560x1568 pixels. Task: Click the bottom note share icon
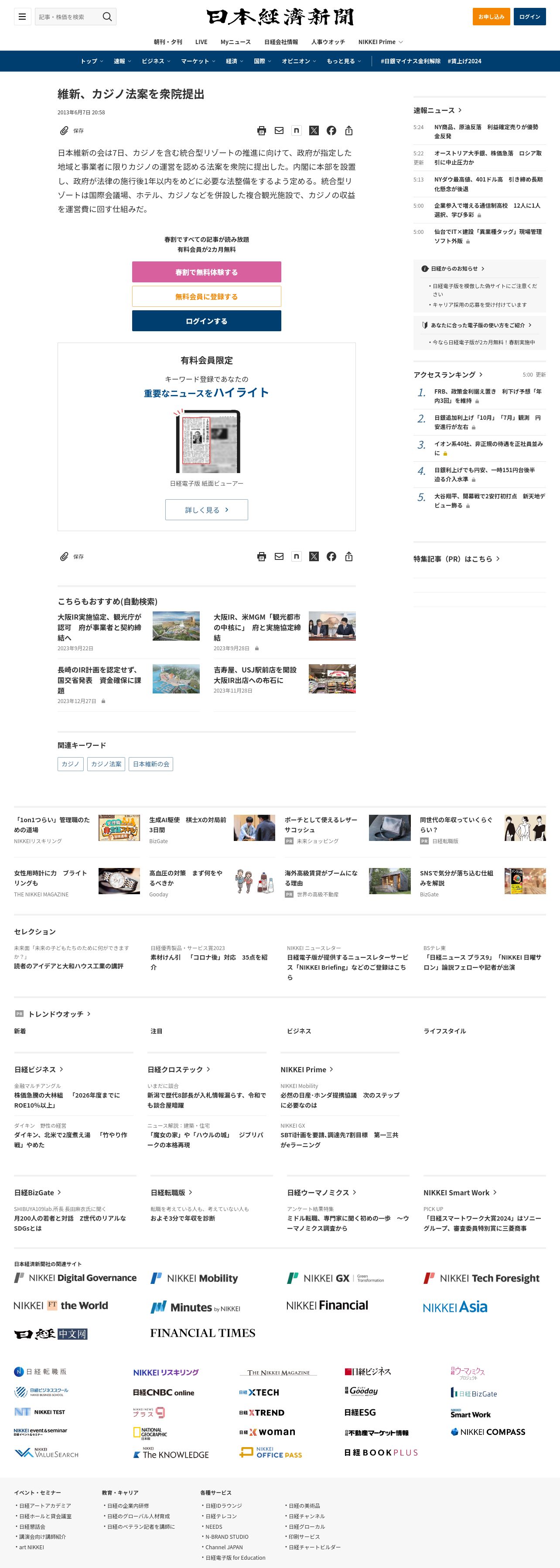tap(296, 556)
